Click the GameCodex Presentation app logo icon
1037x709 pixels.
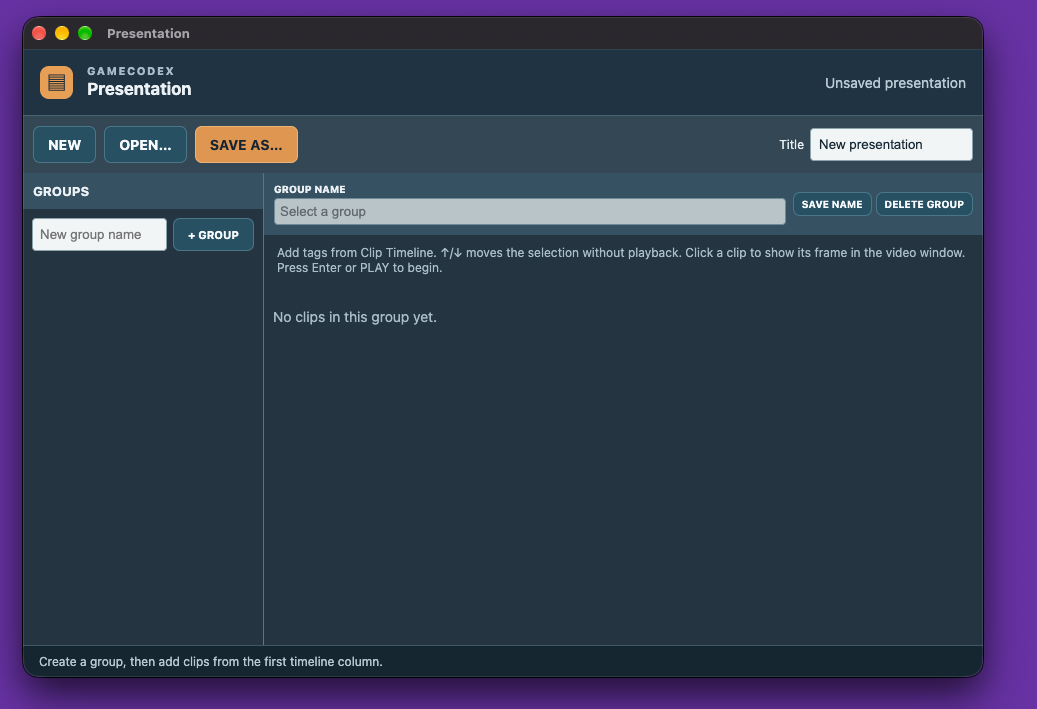click(x=56, y=82)
